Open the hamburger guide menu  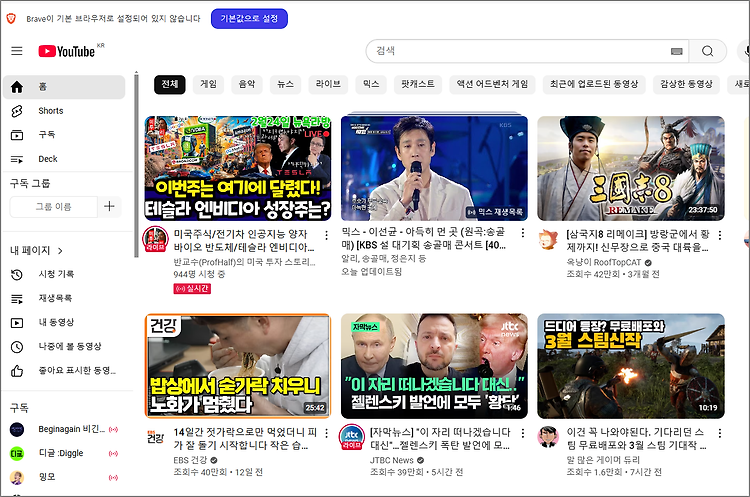(x=17, y=51)
